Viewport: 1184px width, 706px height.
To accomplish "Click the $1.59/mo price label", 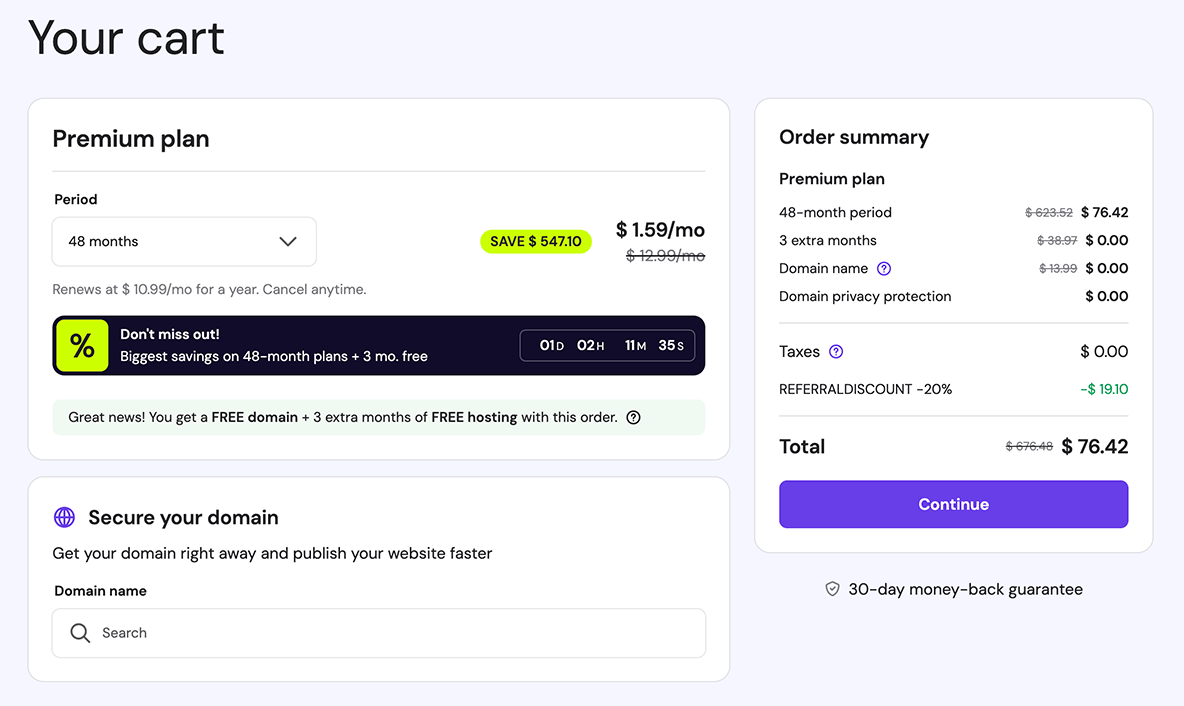I will pos(660,230).
